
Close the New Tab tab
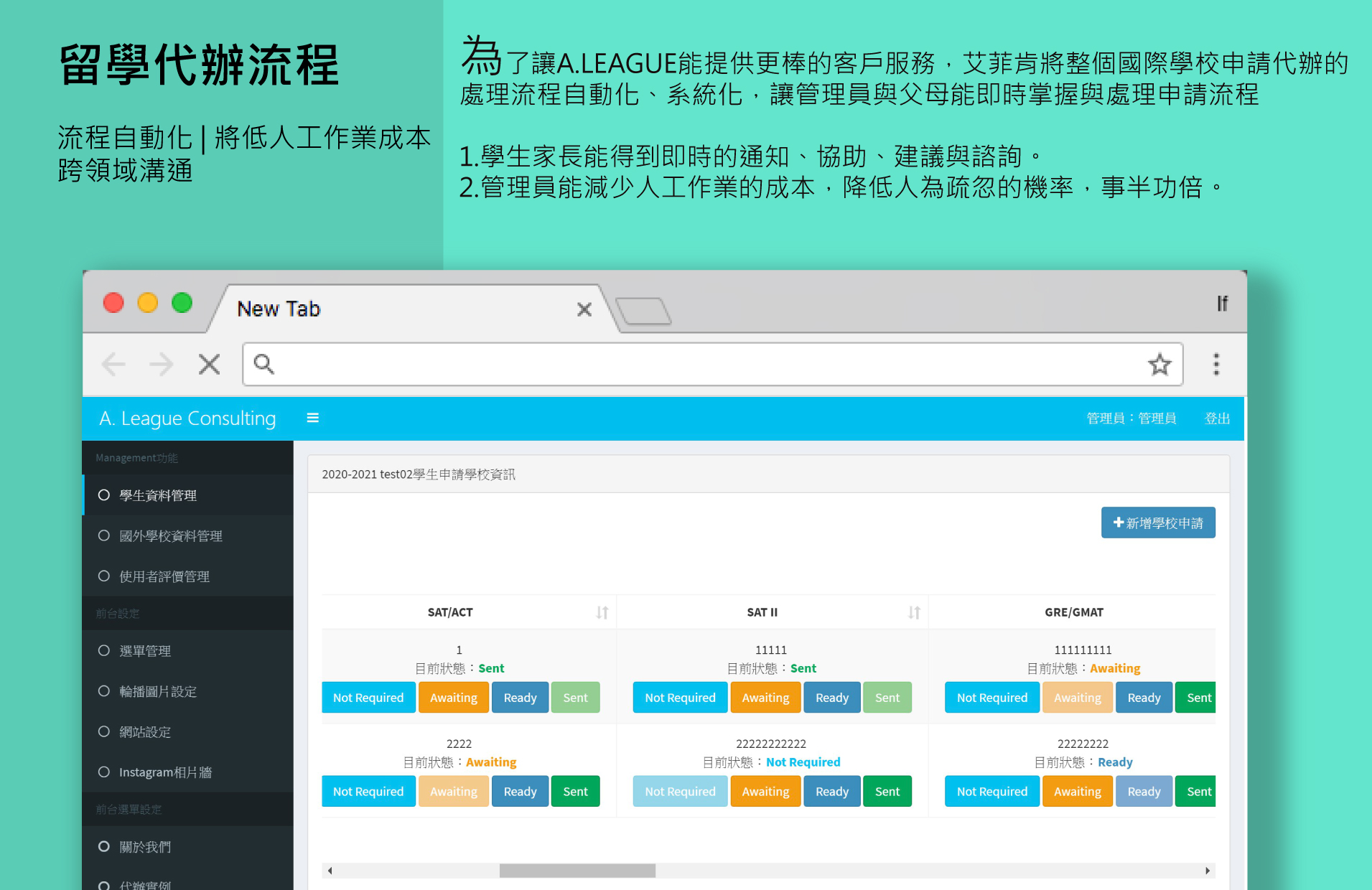[584, 309]
